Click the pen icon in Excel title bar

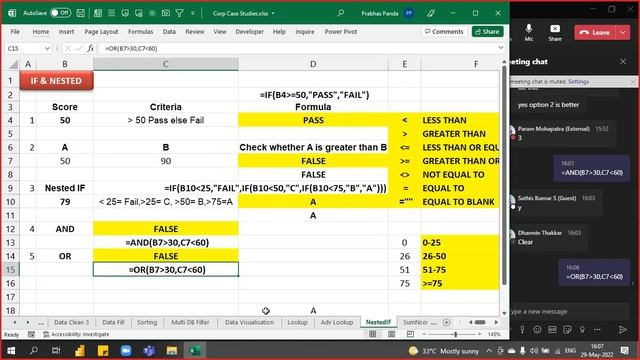click(431, 13)
